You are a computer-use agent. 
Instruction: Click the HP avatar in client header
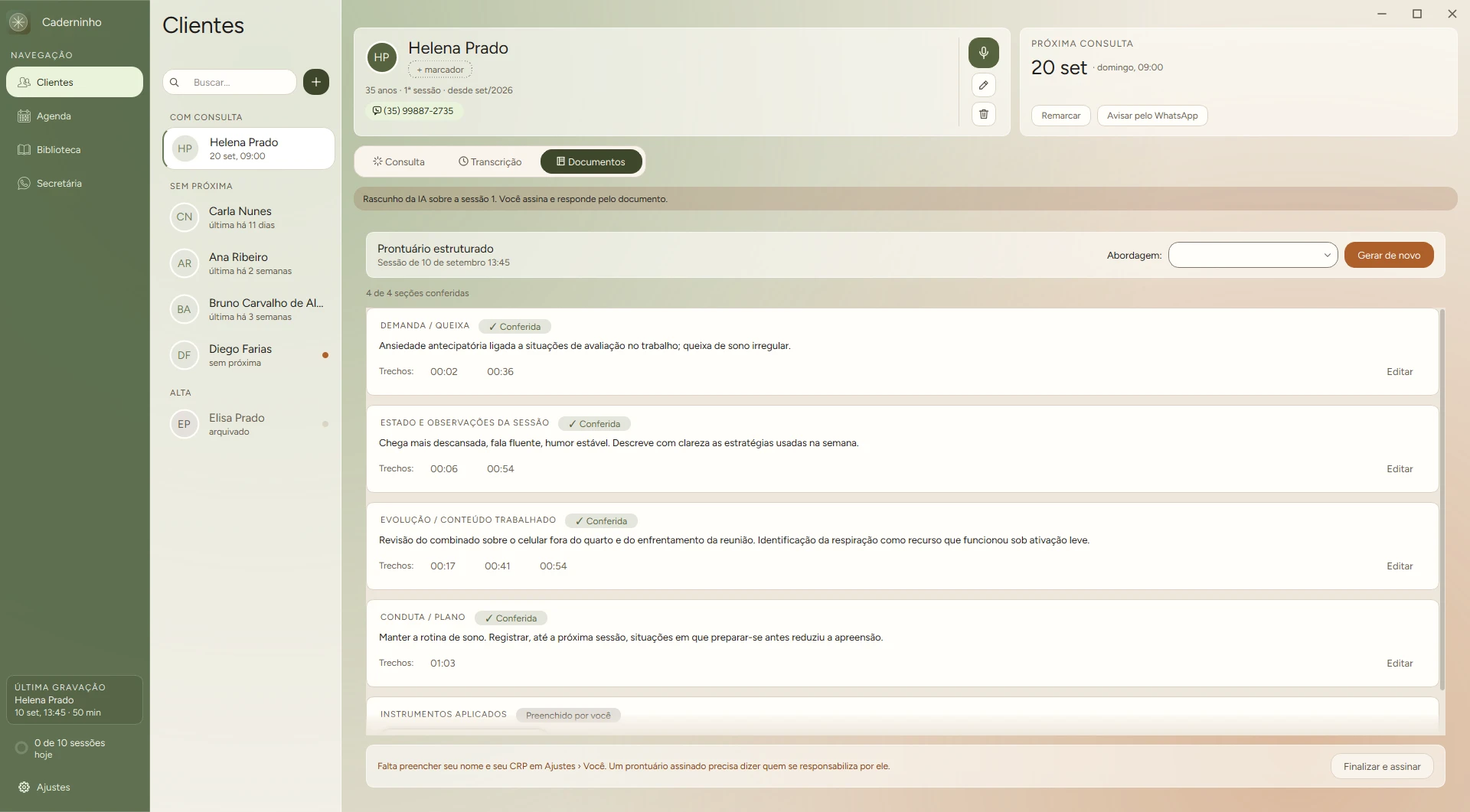click(x=381, y=57)
